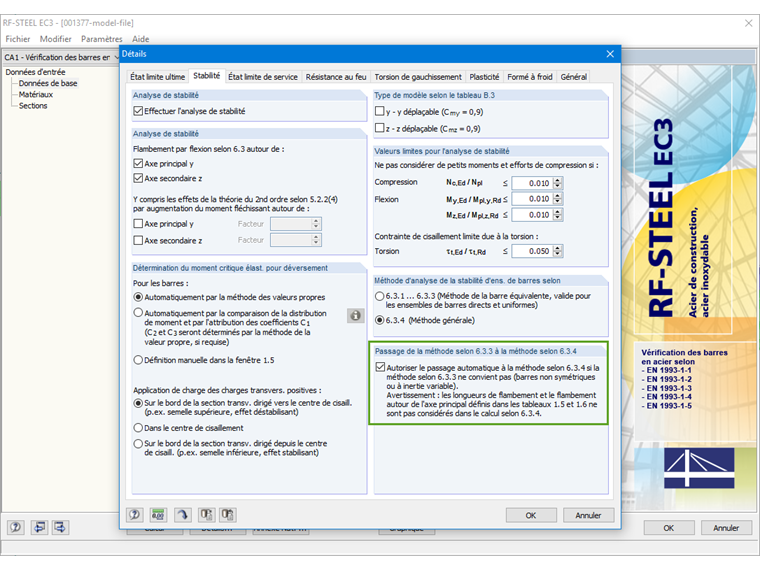Switch to État limite de service tab
Screen dimensions: 760x570
click(x=263, y=77)
